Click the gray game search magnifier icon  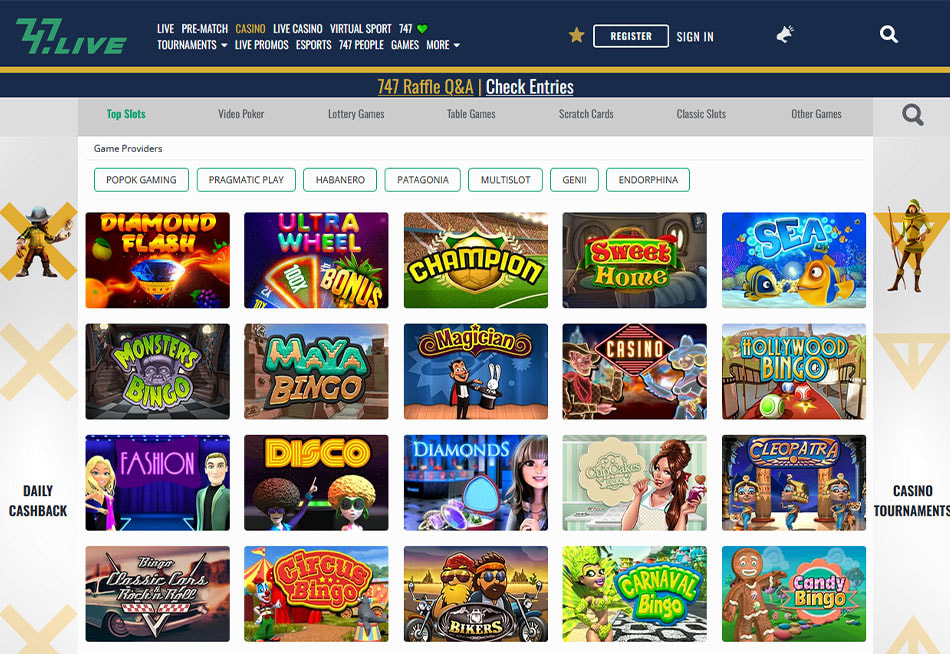912,115
